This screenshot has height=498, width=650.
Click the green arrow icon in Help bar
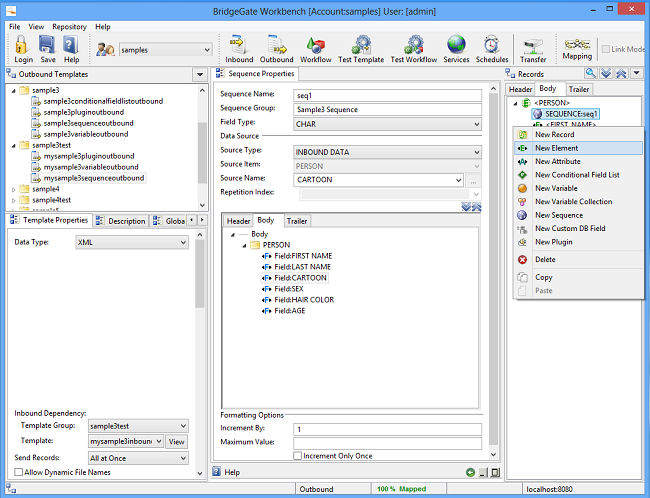470,472
